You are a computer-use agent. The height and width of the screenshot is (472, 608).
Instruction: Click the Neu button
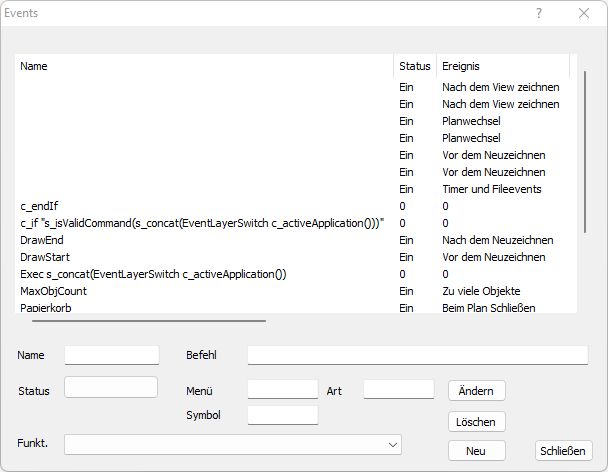pyautogui.click(x=476, y=451)
